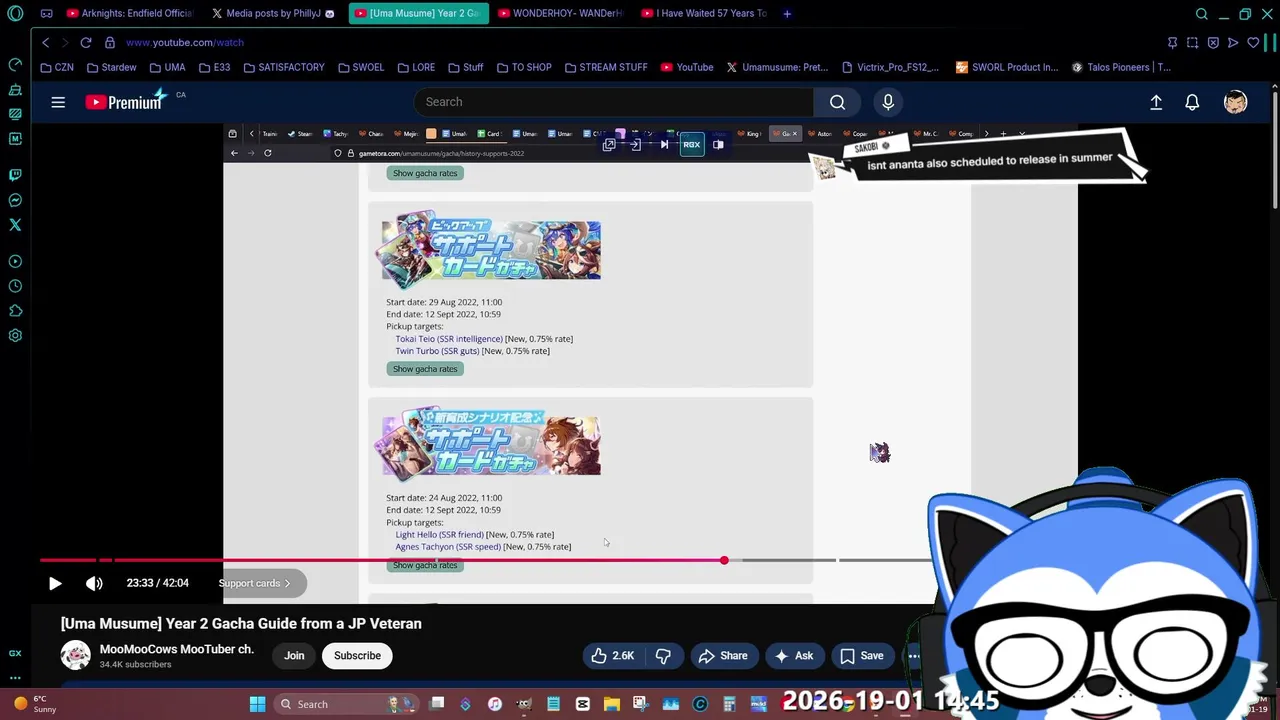Image resolution: width=1280 pixels, height=720 pixels.
Task: Switch to WONDERHOY- WANDerH tab
Action: click(x=560, y=13)
